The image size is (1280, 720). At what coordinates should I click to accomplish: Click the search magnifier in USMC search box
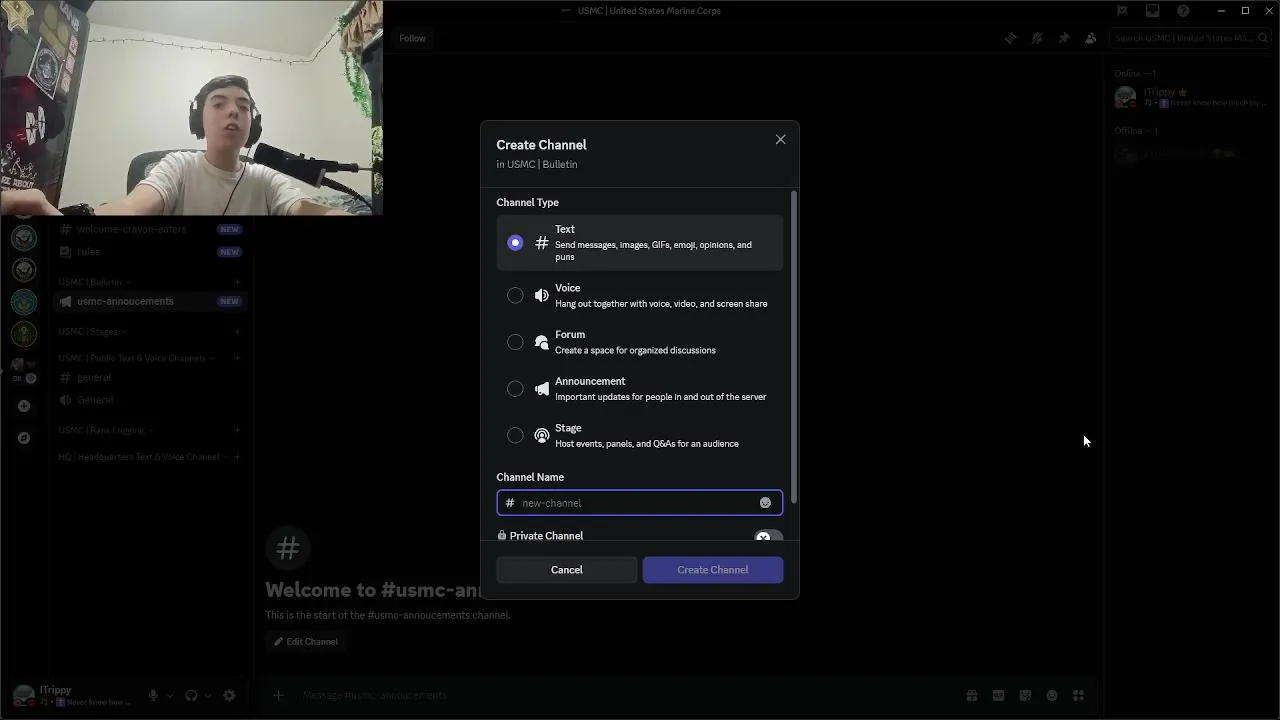click(x=1261, y=38)
